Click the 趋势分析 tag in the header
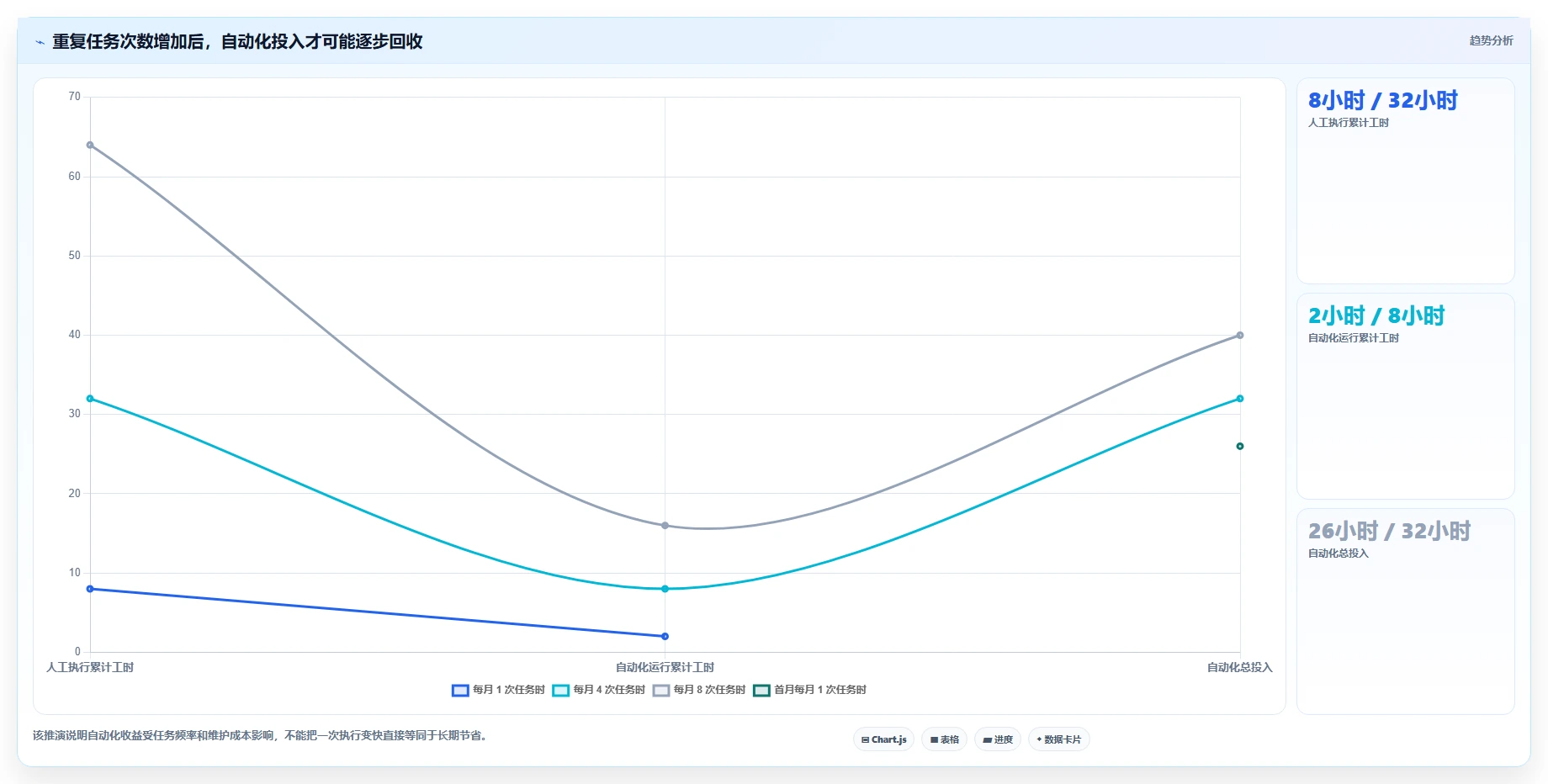Image resolution: width=1548 pixels, height=784 pixels. coord(1491,40)
